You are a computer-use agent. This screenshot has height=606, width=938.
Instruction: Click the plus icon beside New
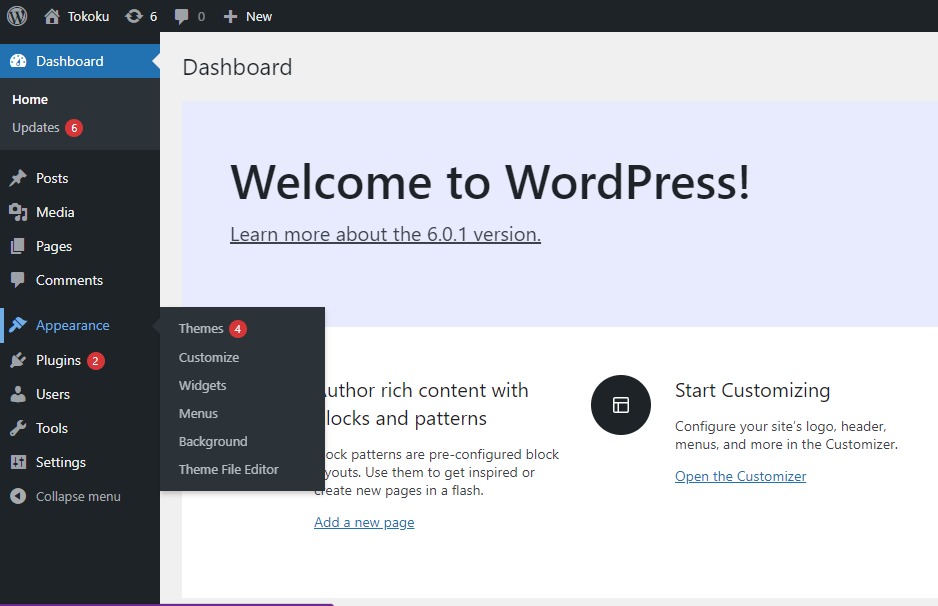coord(230,17)
